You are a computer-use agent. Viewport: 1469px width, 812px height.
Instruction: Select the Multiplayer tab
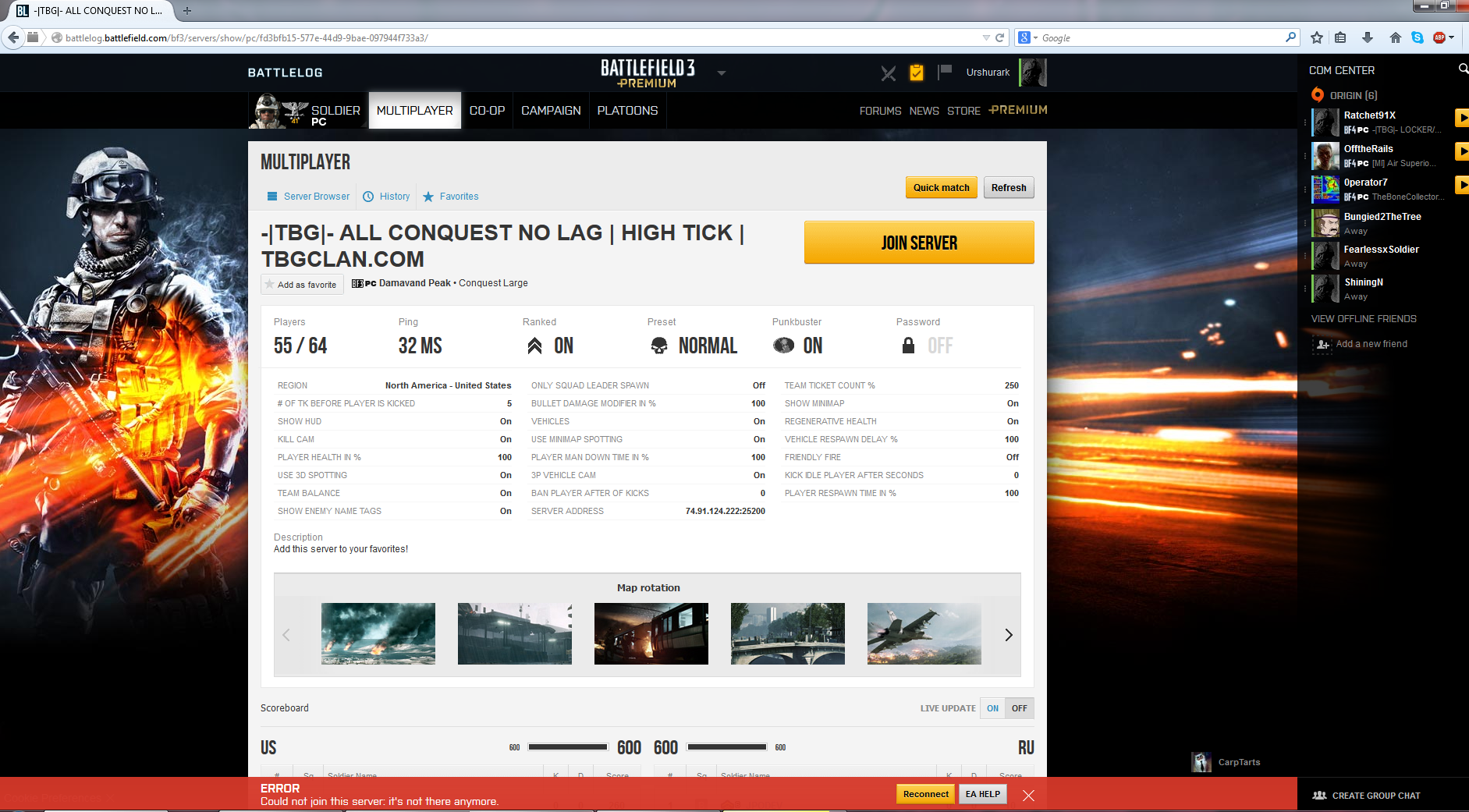[x=415, y=111]
